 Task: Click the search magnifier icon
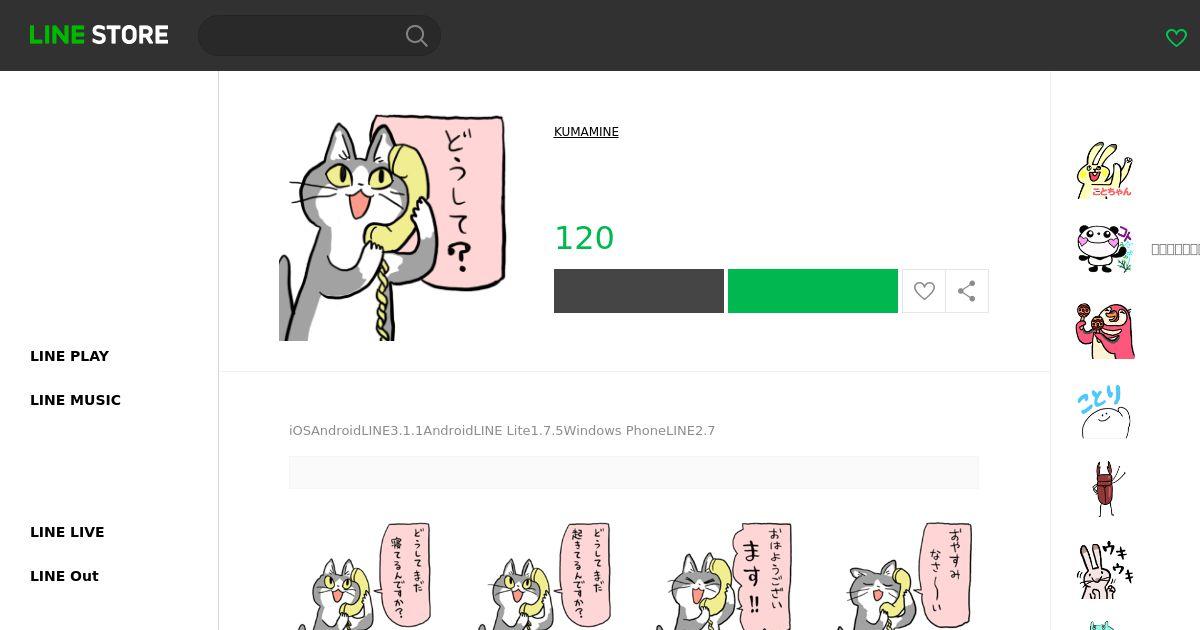(x=417, y=36)
